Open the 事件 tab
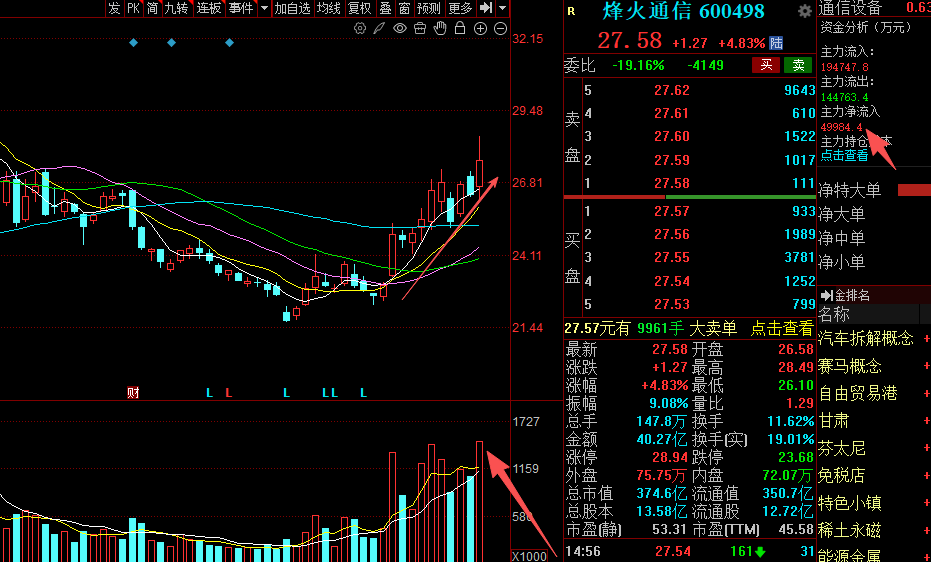 tap(241, 8)
